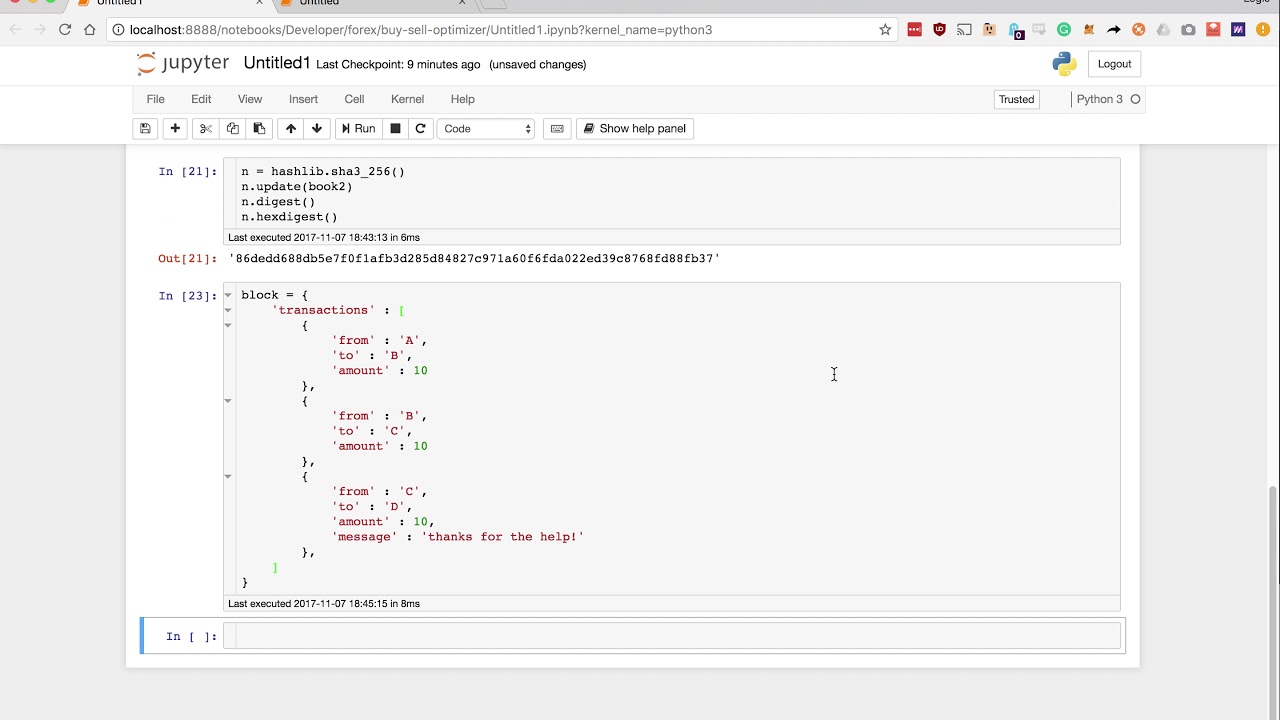The width and height of the screenshot is (1280, 720).
Task: Open the Google Drive extension icon
Action: (x=1163, y=30)
